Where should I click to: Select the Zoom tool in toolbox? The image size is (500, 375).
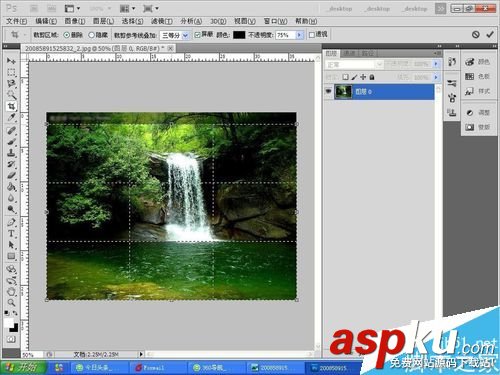pyautogui.click(x=11, y=303)
